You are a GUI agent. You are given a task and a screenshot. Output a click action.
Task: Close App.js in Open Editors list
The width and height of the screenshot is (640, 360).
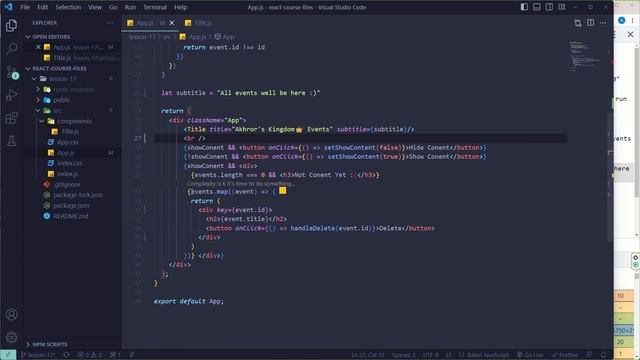click(x=38, y=47)
